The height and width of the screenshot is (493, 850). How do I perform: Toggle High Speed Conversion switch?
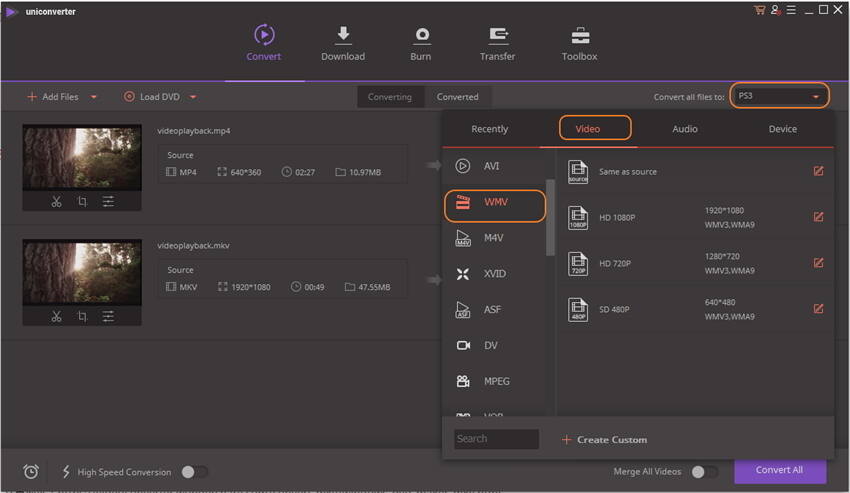click(195, 472)
